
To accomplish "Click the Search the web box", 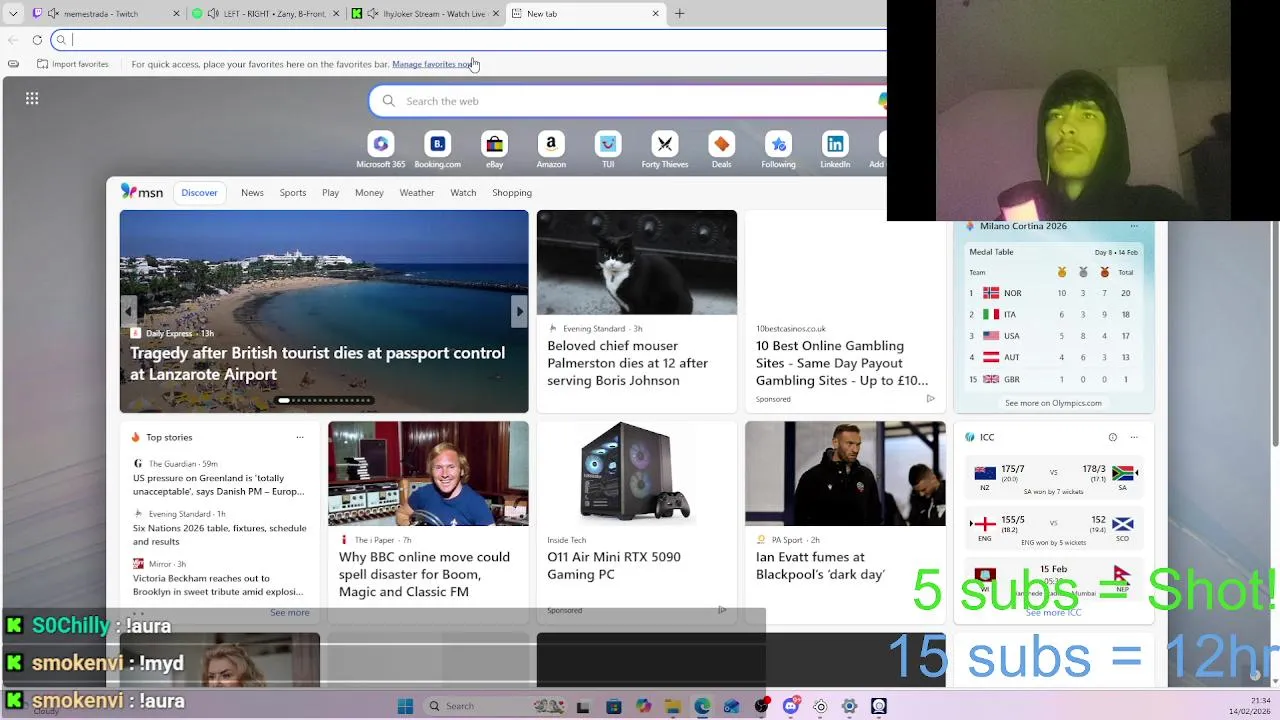I will tap(630, 101).
